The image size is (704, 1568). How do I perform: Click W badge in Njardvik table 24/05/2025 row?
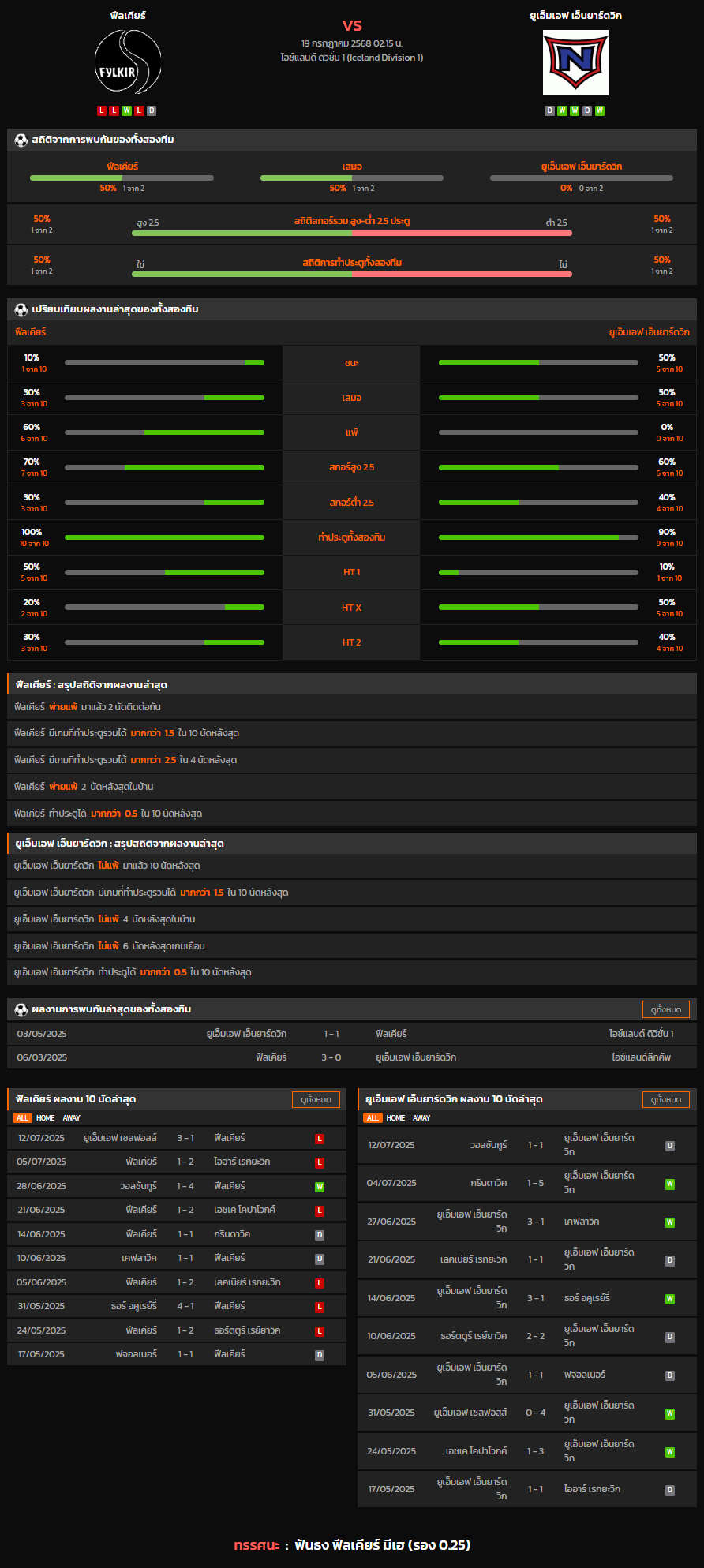[x=670, y=1452]
